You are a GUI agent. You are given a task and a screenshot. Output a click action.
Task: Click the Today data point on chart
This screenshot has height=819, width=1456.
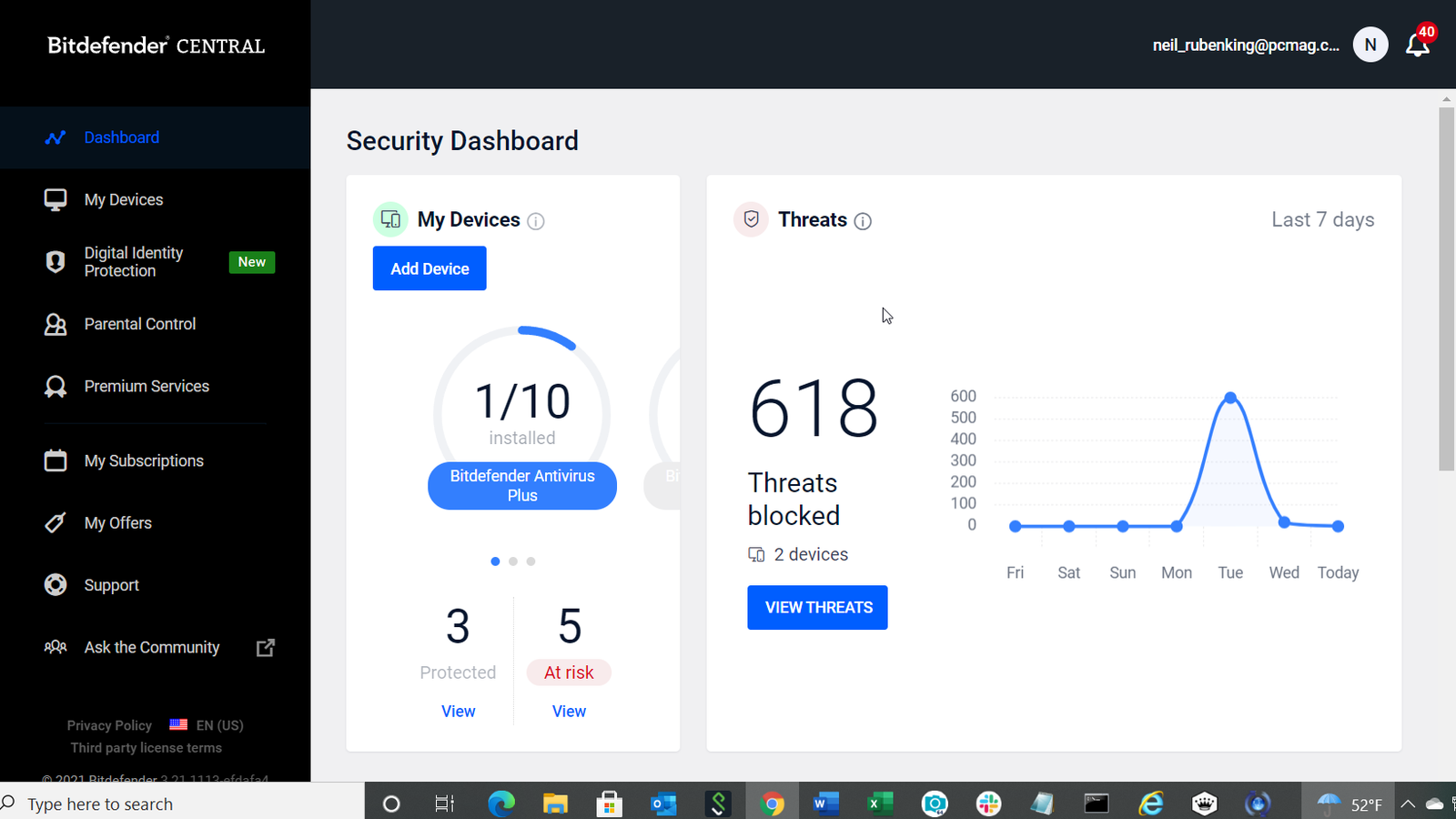[x=1338, y=526]
